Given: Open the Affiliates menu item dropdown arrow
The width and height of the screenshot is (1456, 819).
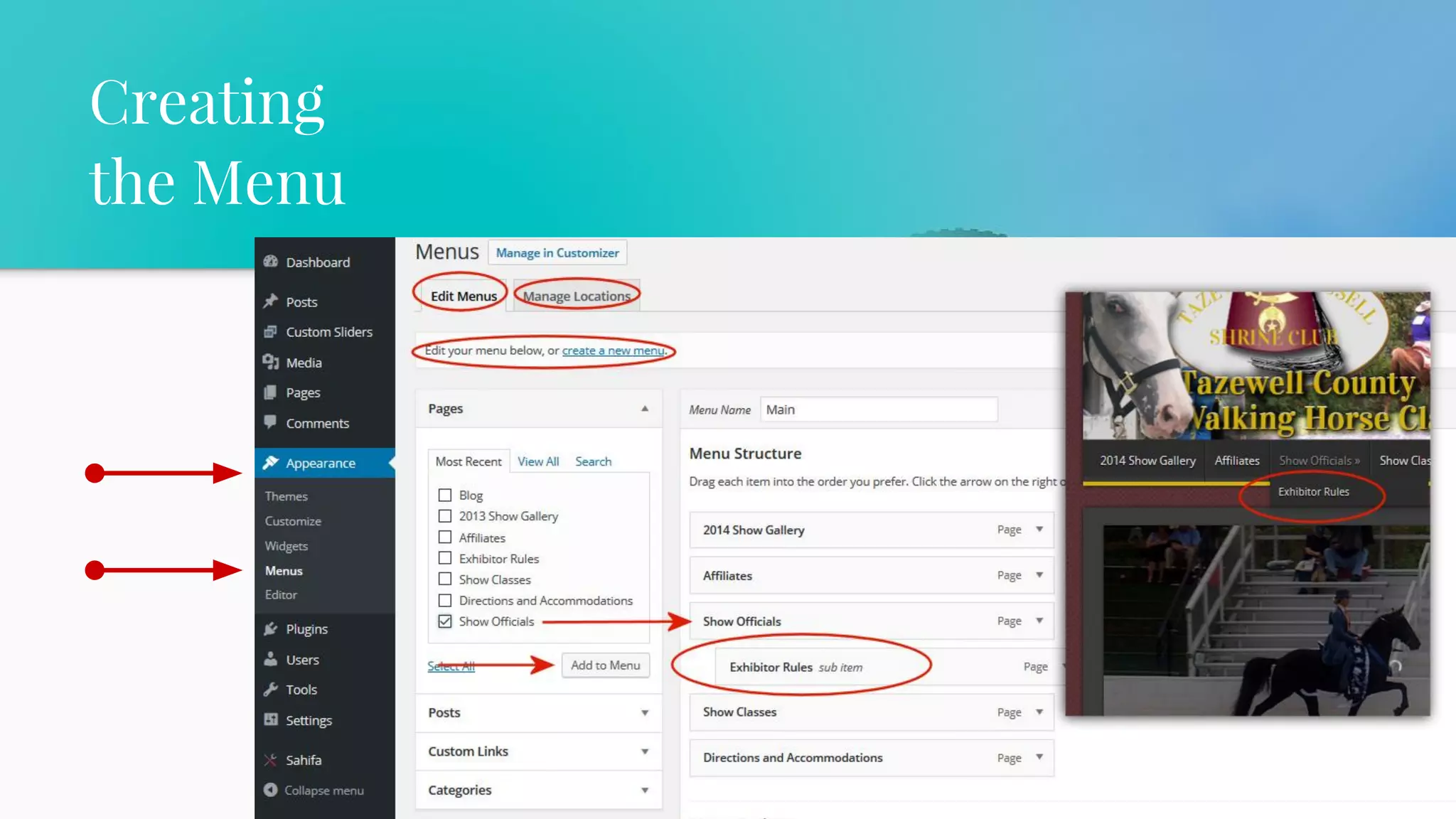Looking at the screenshot, I should pos(1039,574).
